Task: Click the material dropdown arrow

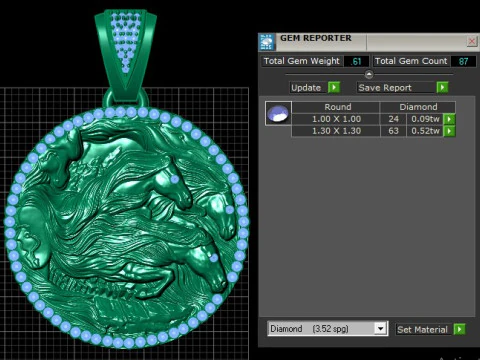Action: [380, 329]
